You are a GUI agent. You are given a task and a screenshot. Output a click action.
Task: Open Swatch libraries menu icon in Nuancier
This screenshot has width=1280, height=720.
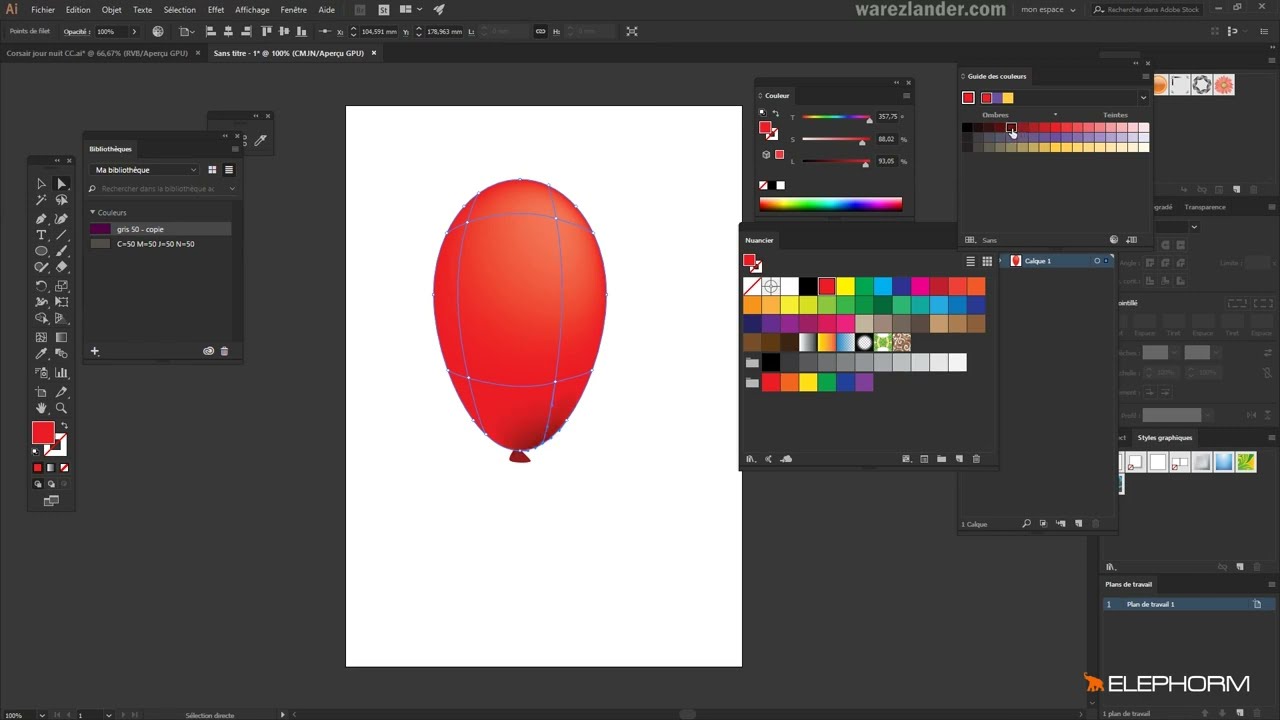[750, 459]
